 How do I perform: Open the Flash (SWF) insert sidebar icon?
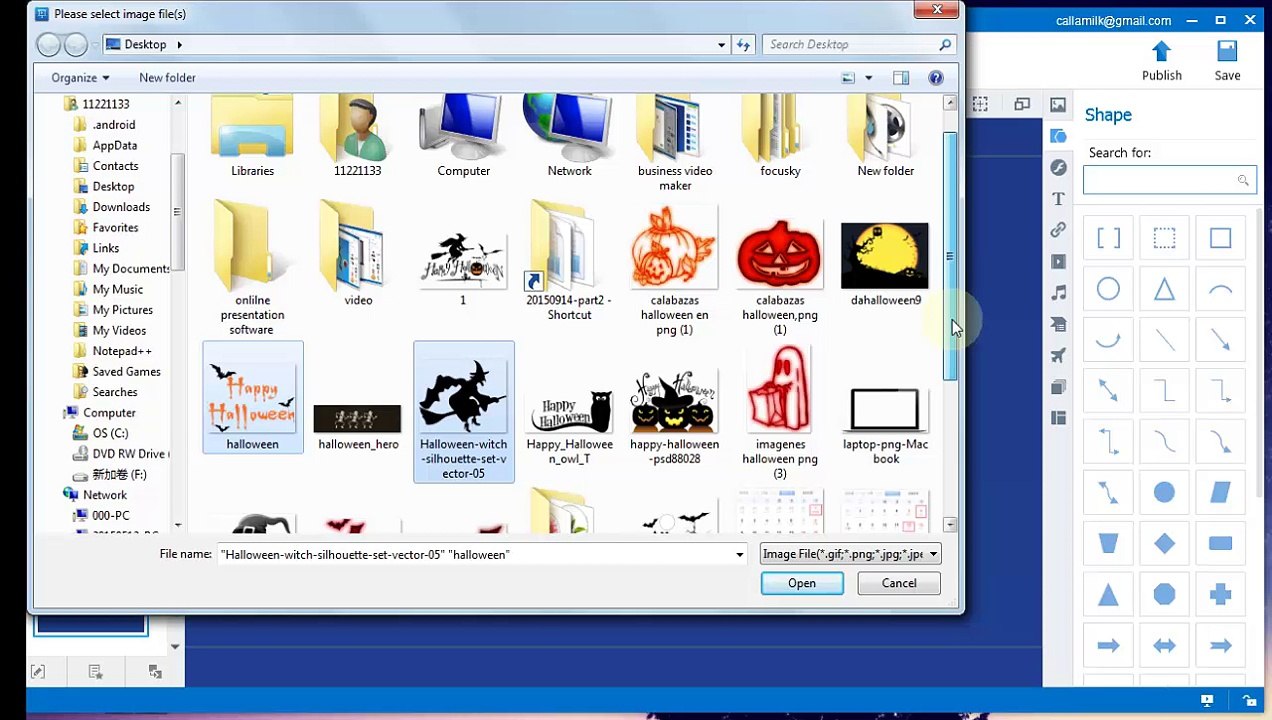(x=1058, y=167)
